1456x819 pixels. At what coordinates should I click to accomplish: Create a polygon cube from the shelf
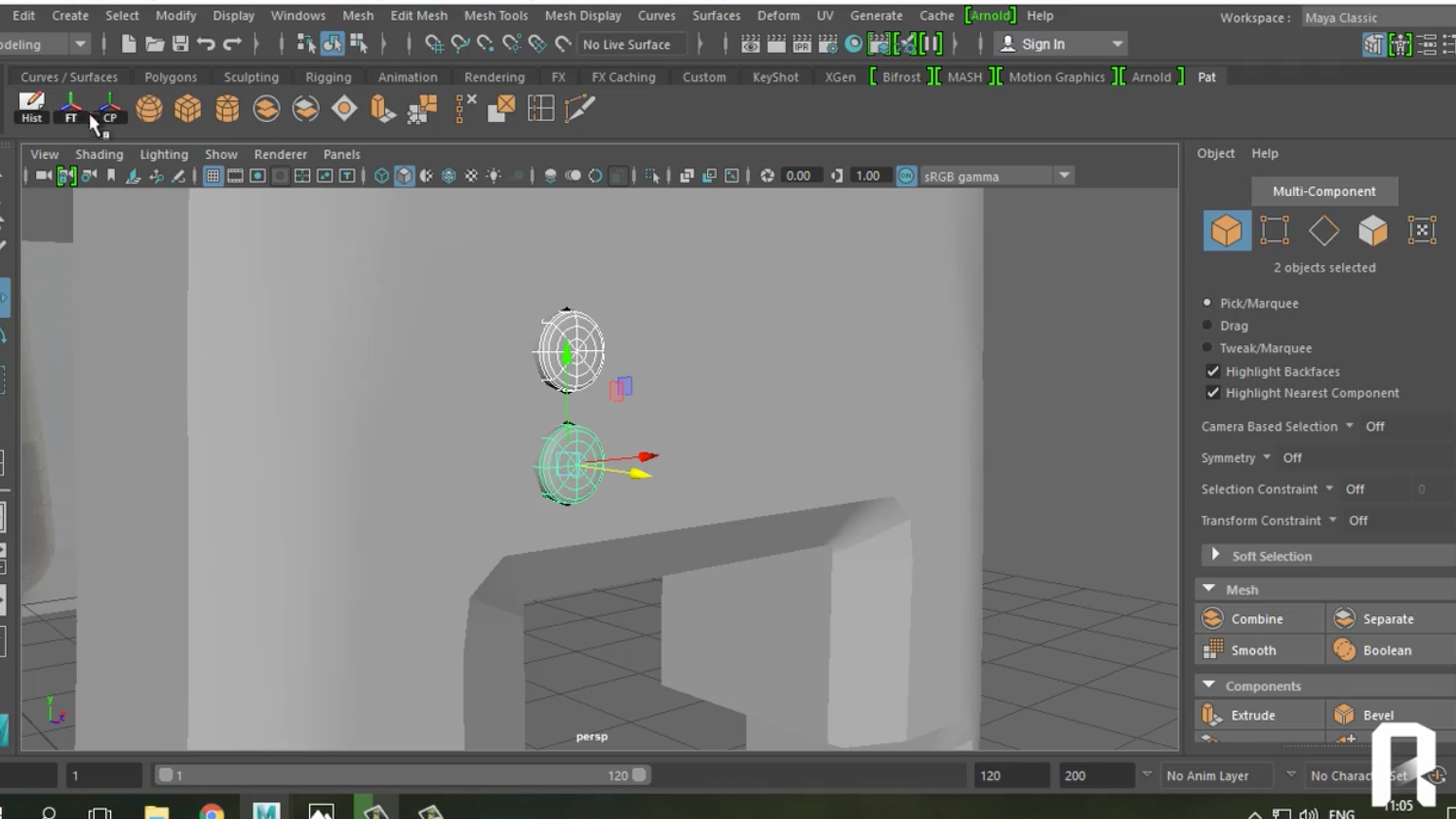187,108
